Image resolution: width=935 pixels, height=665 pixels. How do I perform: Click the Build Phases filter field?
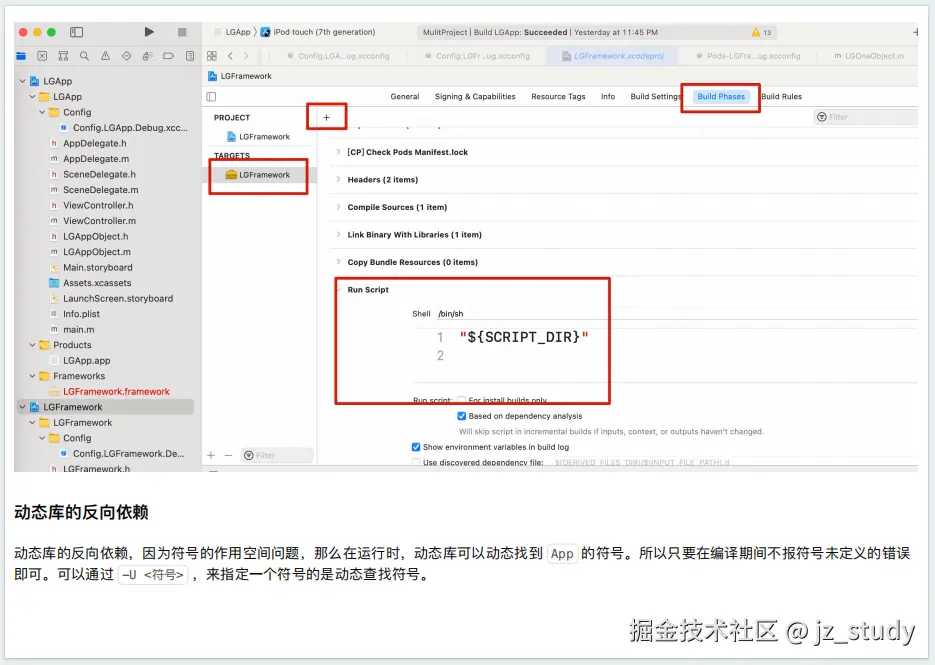point(865,117)
